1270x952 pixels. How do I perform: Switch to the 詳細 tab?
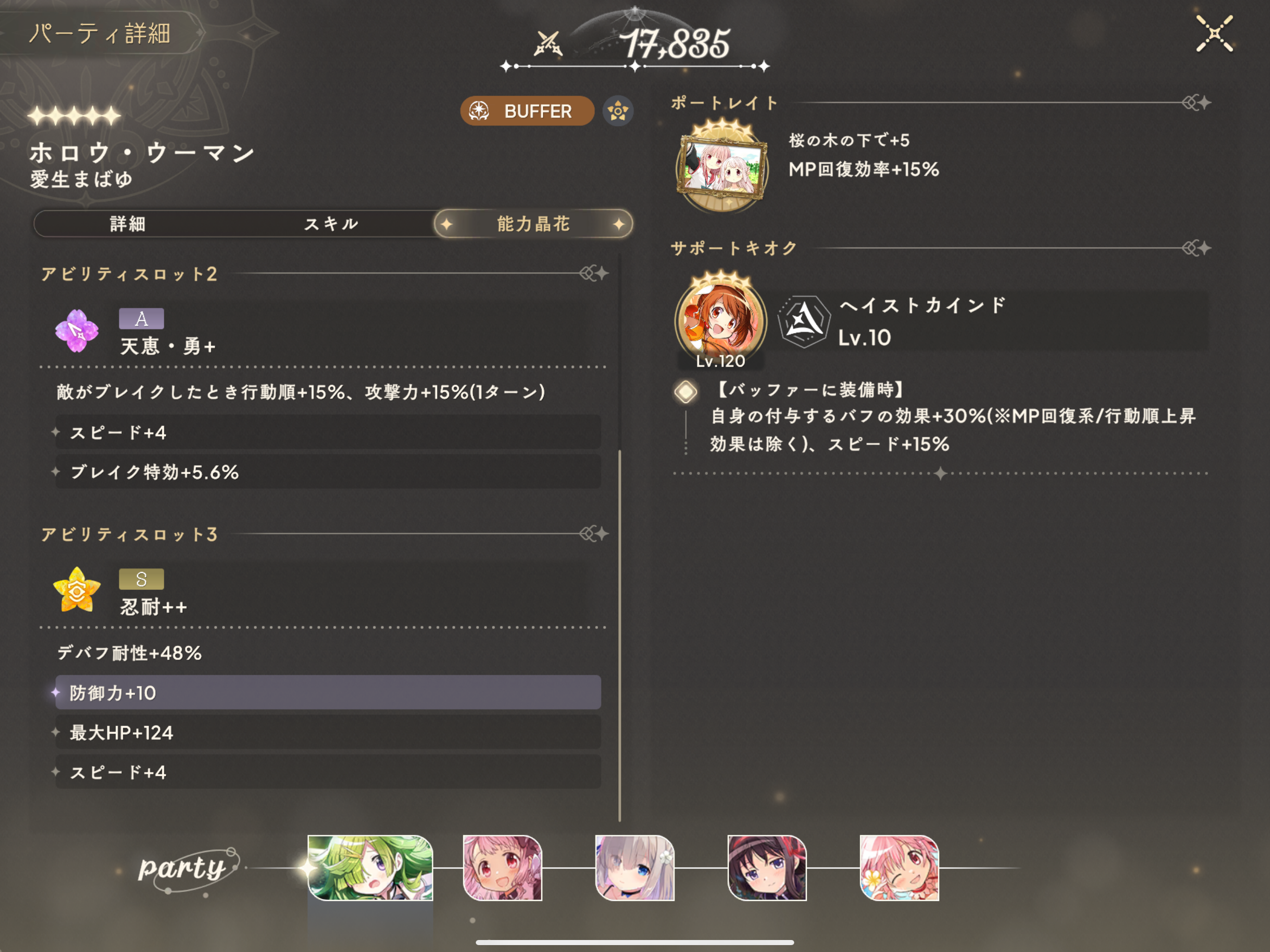coord(127,224)
